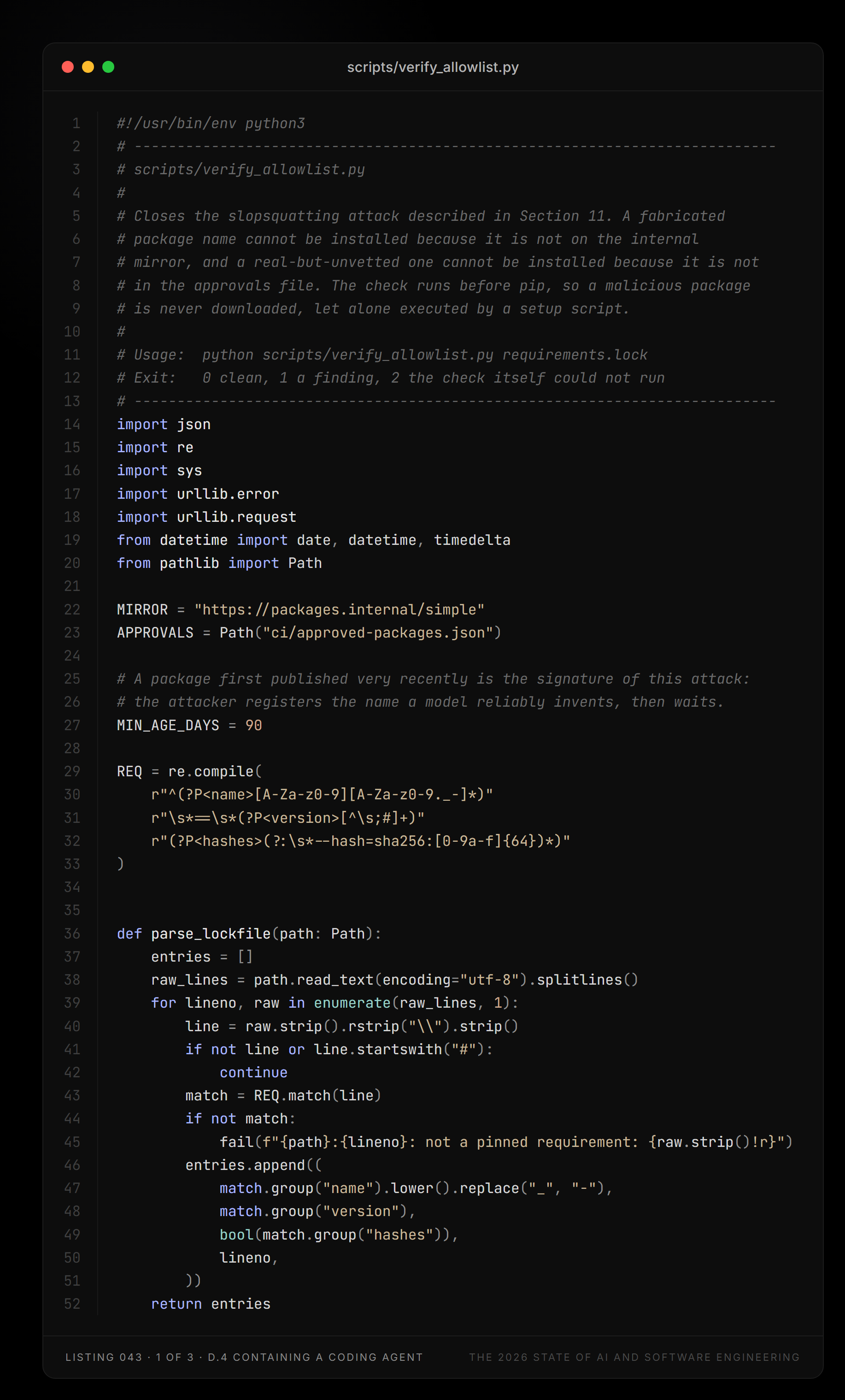Click the regex line containing '?P<hashes>'
This screenshot has height=1400, width=845.
coord(361,841)
